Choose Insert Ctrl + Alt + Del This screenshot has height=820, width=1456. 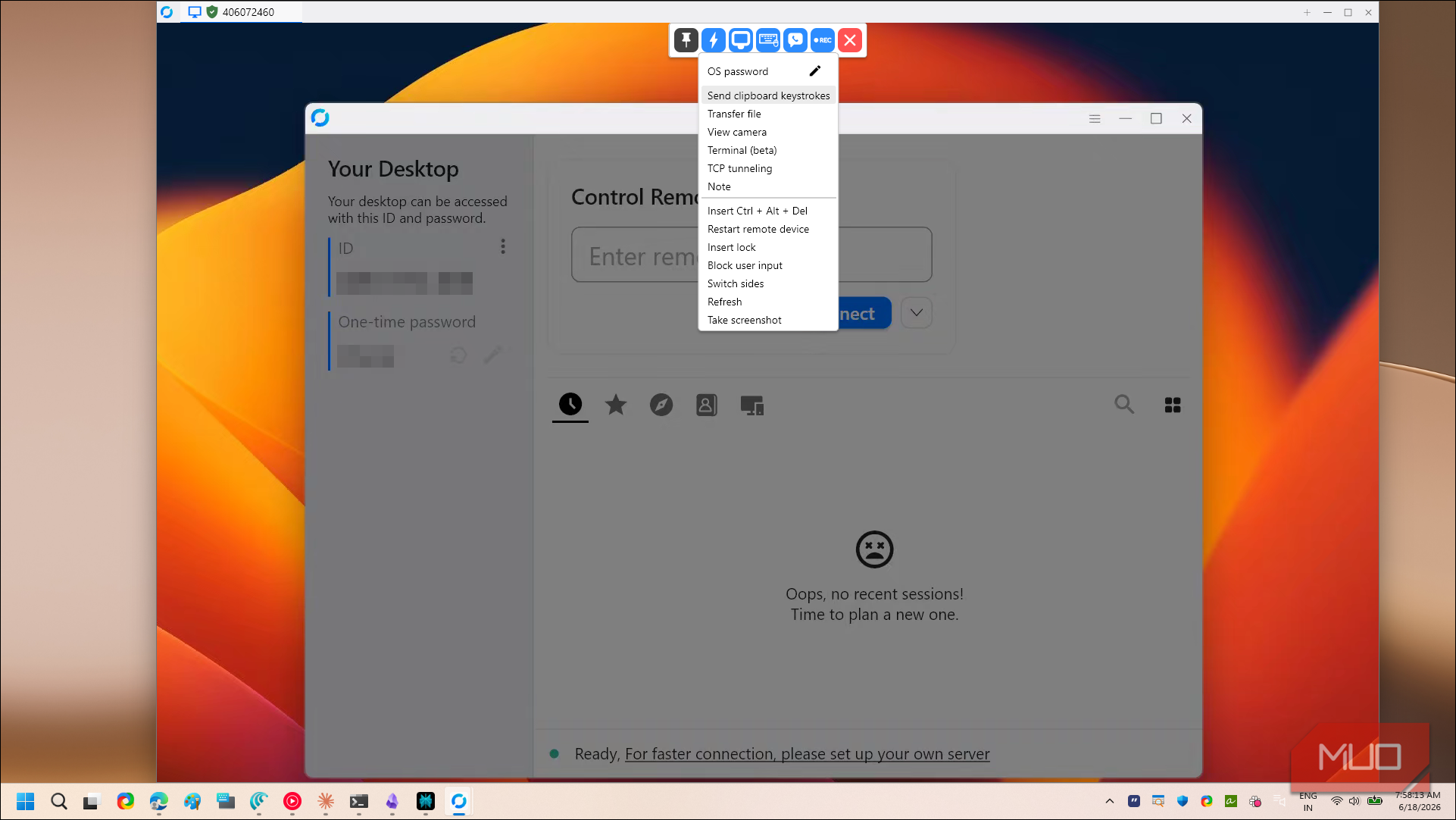coord(768,211)
